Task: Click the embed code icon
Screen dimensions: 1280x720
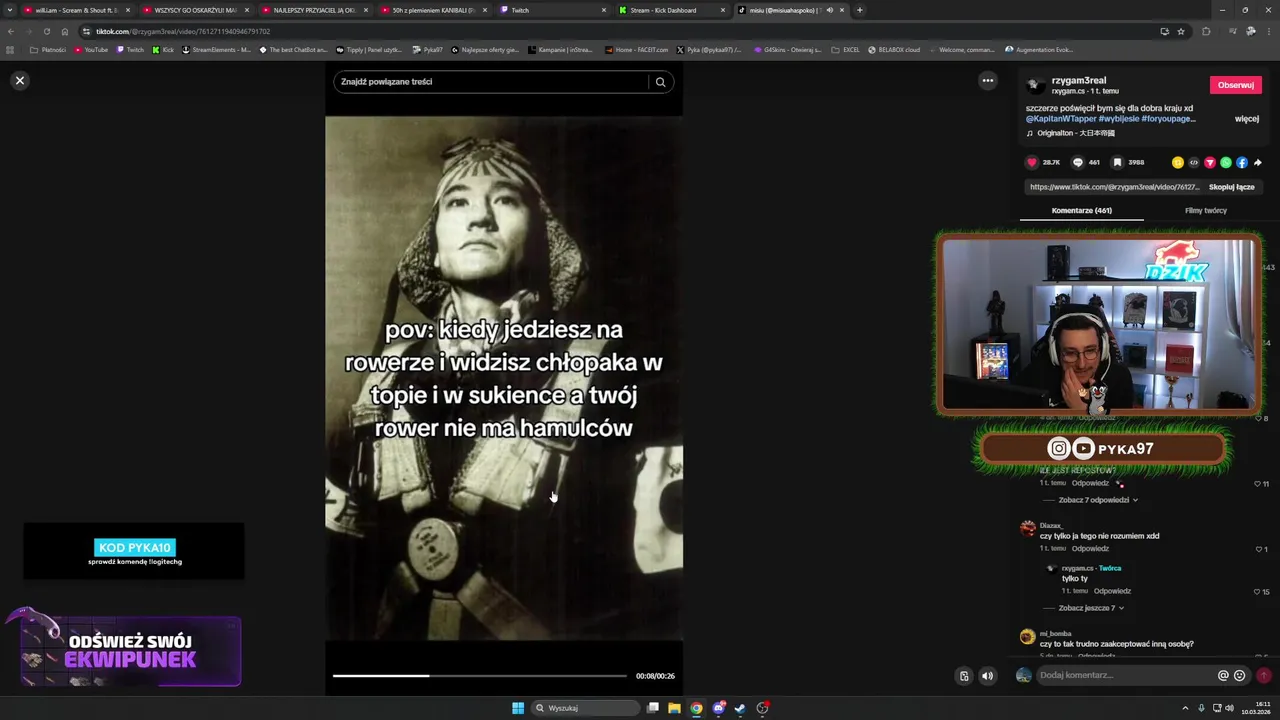Action: 1193,162
